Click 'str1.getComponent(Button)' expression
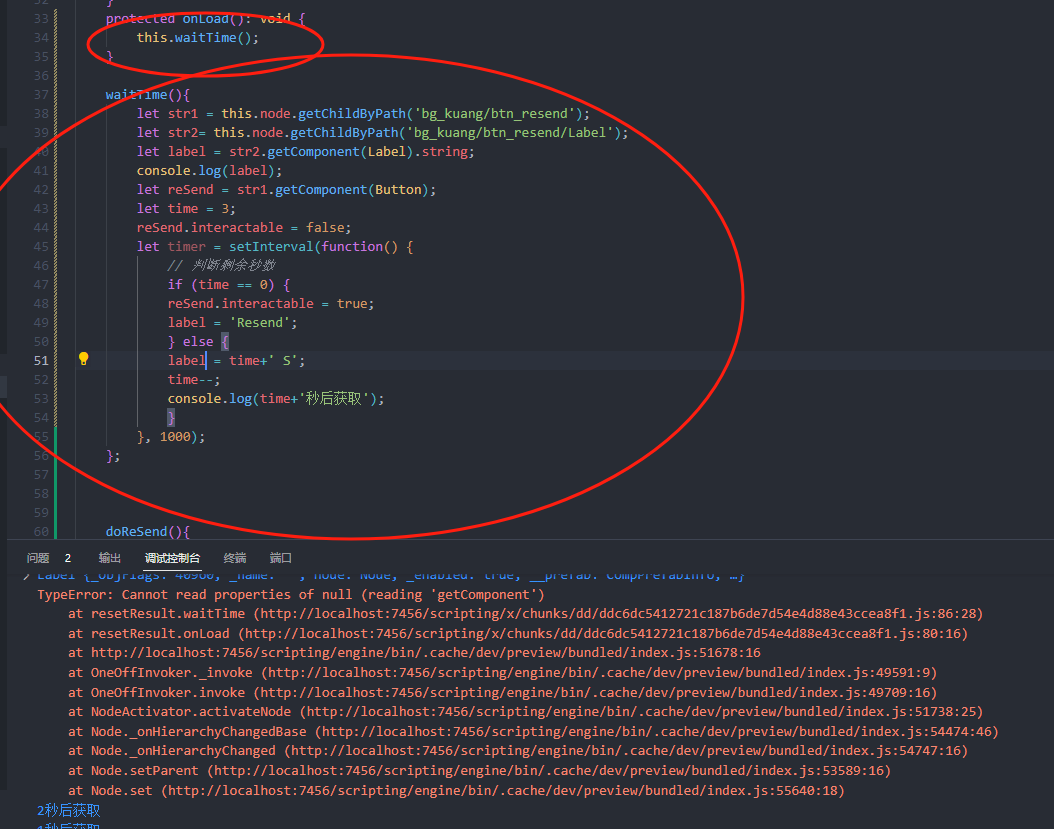This screenshot has width=1054, height=829. (x=333, y=190)
